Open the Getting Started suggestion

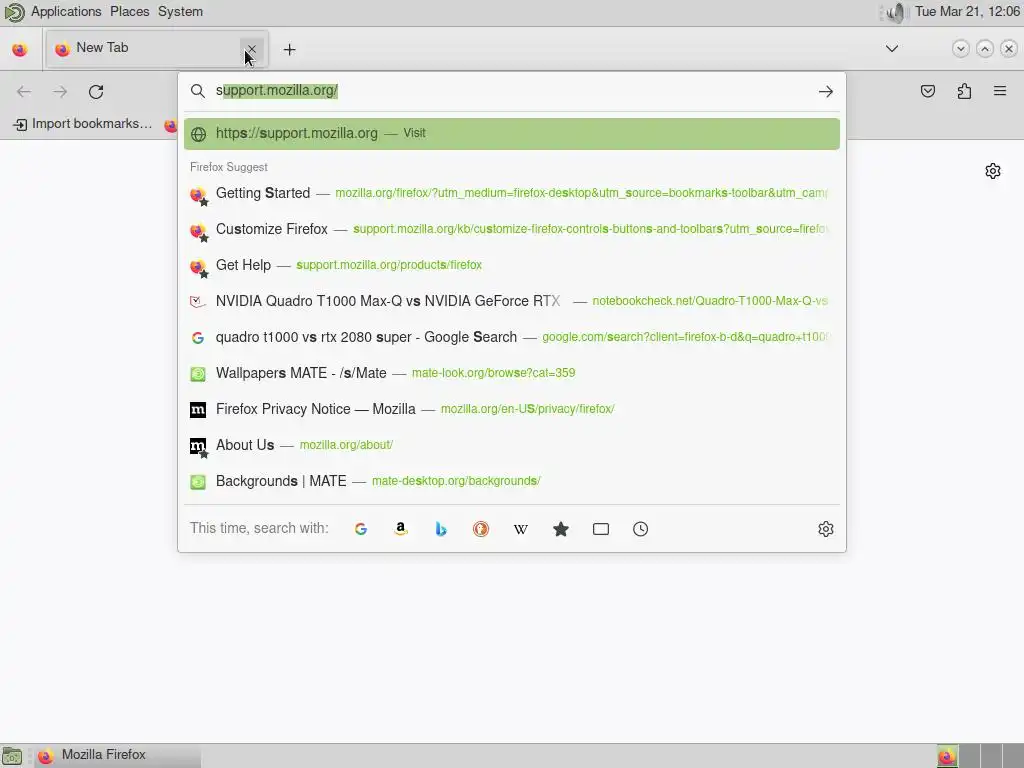click(x=511, y=193)
